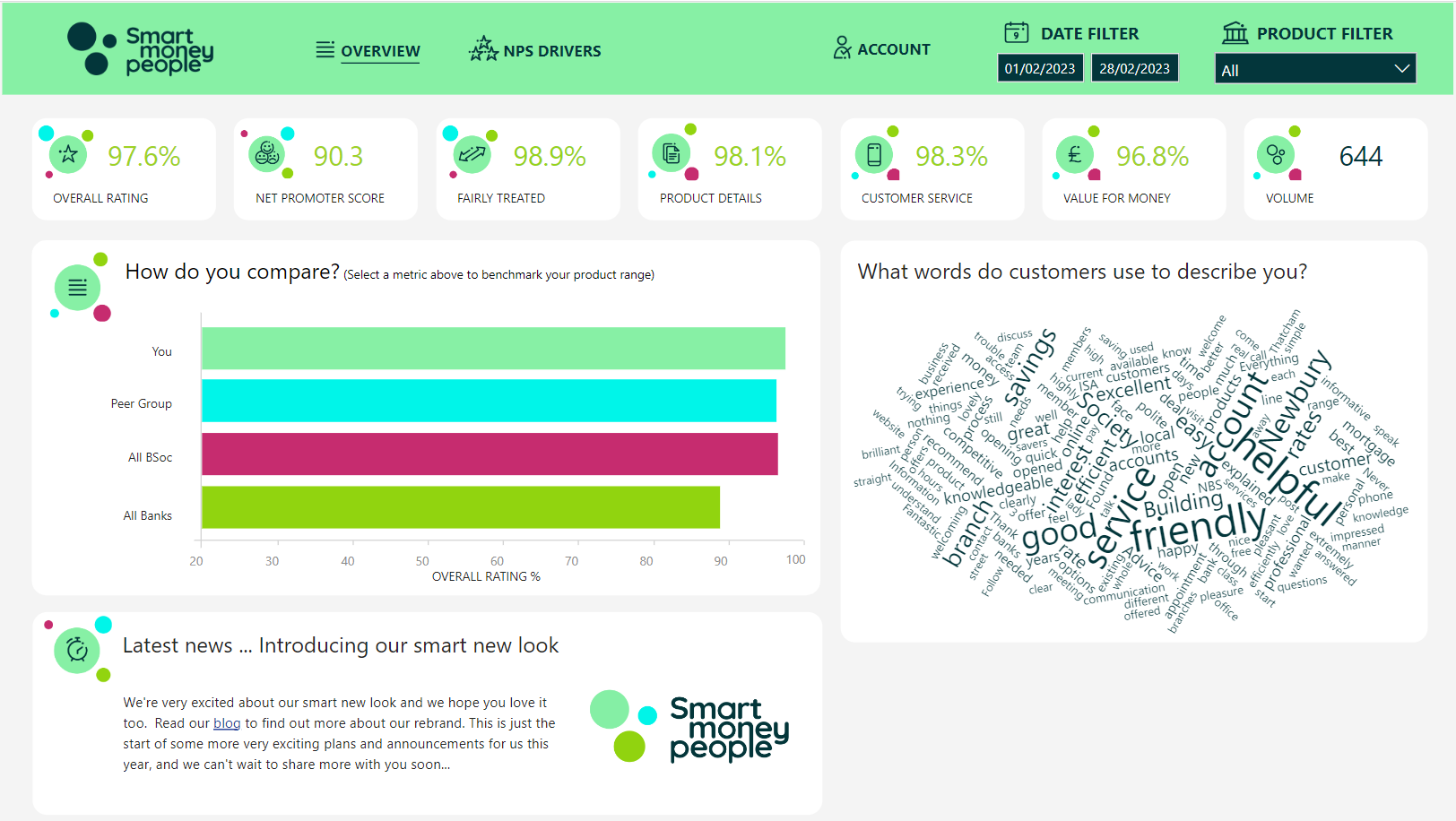
Task: Click the Customer Service phone icon
Action: tap(874, 155)
